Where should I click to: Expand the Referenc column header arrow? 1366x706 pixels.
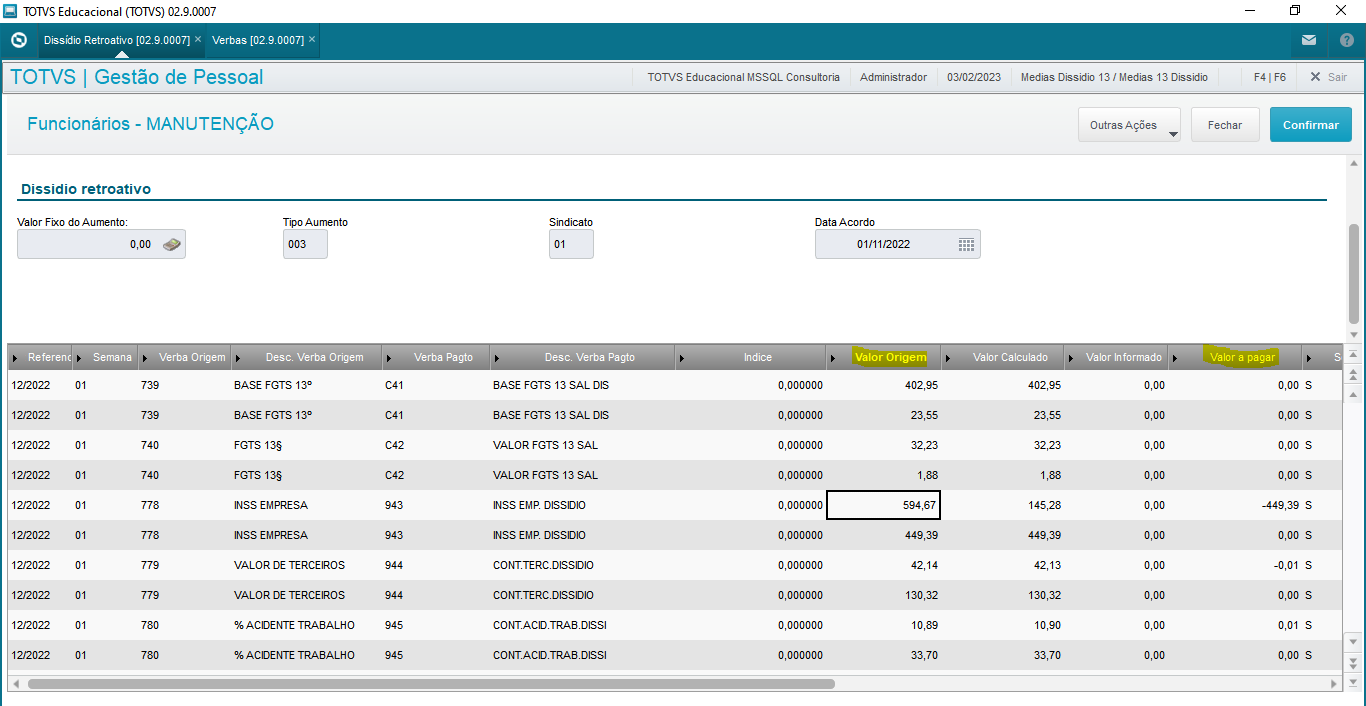[x=16, y=357]
